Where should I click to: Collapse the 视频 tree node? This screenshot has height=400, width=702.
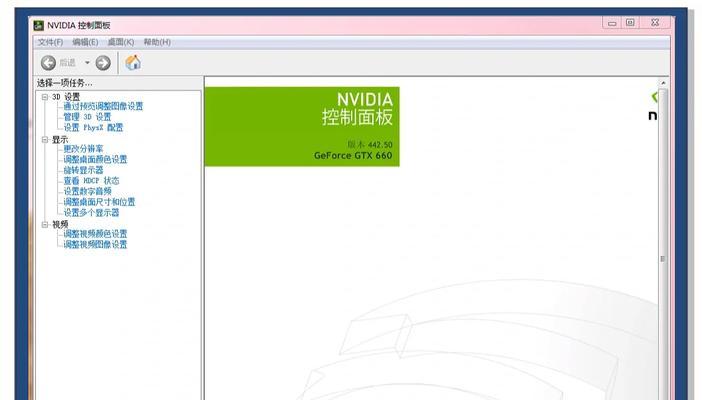tap(45, 224)
